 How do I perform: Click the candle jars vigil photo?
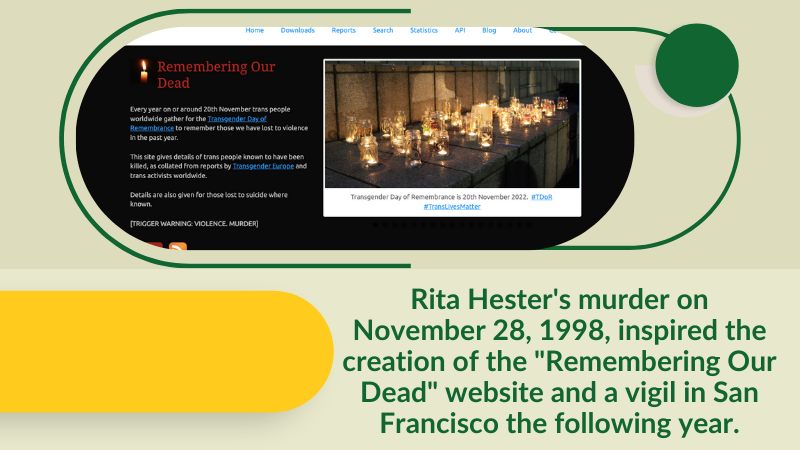coord(451,124)
